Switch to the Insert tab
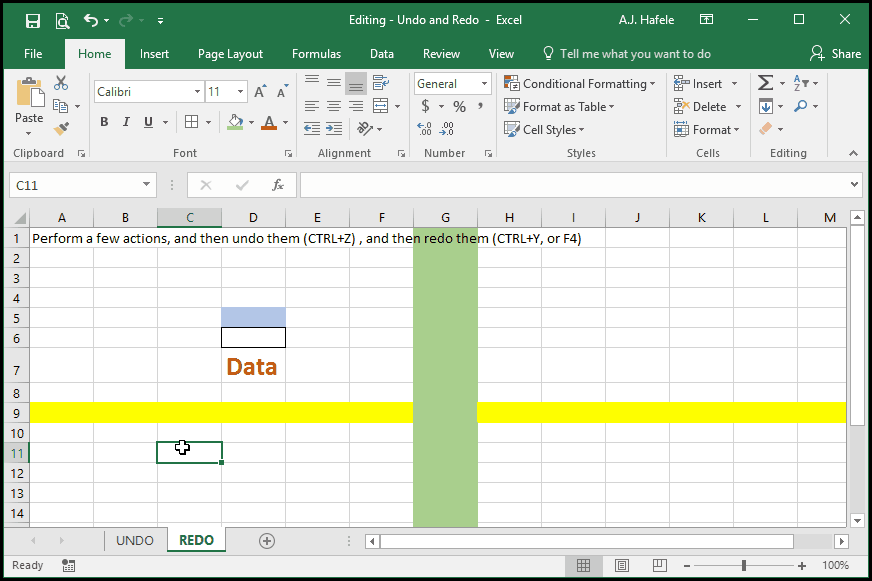This screenshot has height=581, width=872. (154, 54)
